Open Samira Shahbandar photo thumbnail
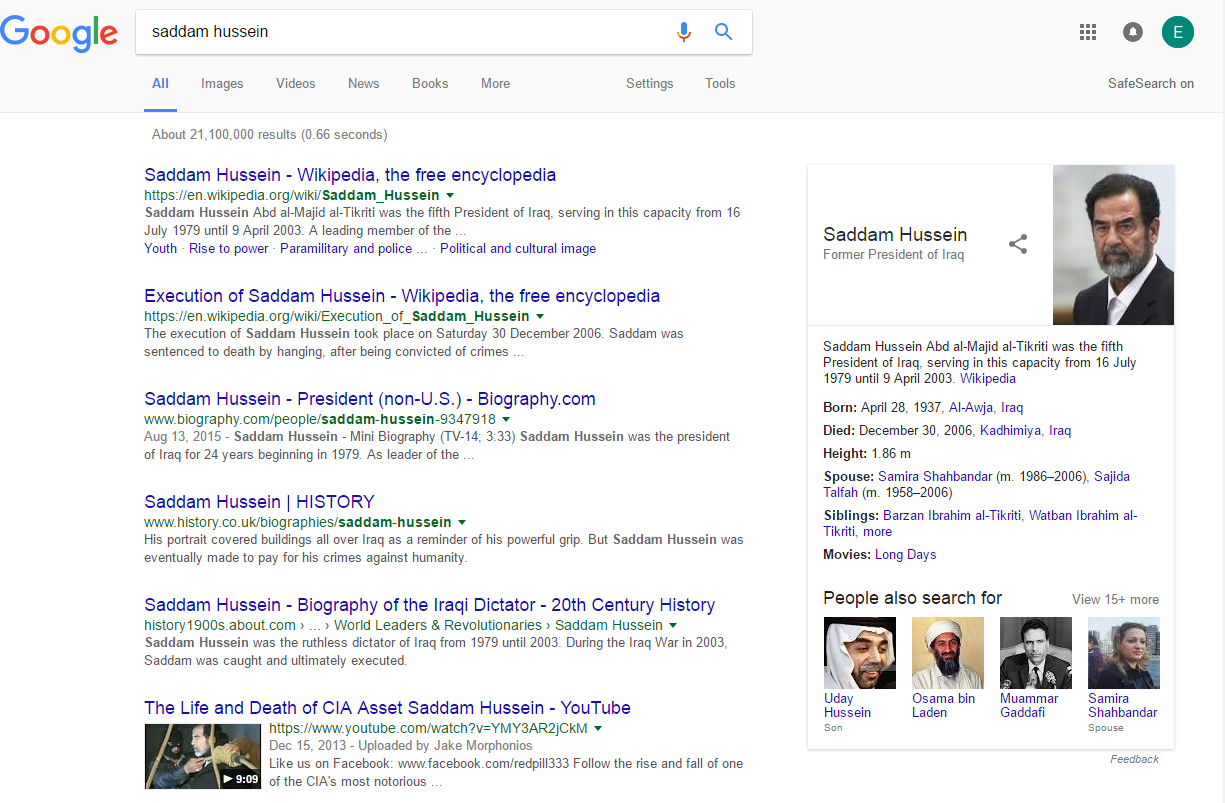This screenshot has width=1225, height=803. click(x=1124, y=653)
